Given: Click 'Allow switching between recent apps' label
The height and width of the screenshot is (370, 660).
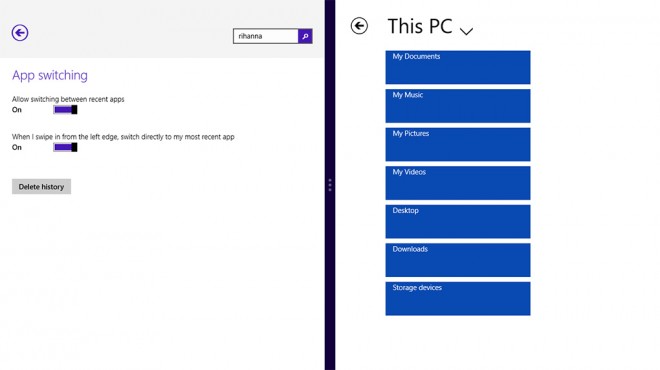Looking at the screenshot, I should [68, 99].
